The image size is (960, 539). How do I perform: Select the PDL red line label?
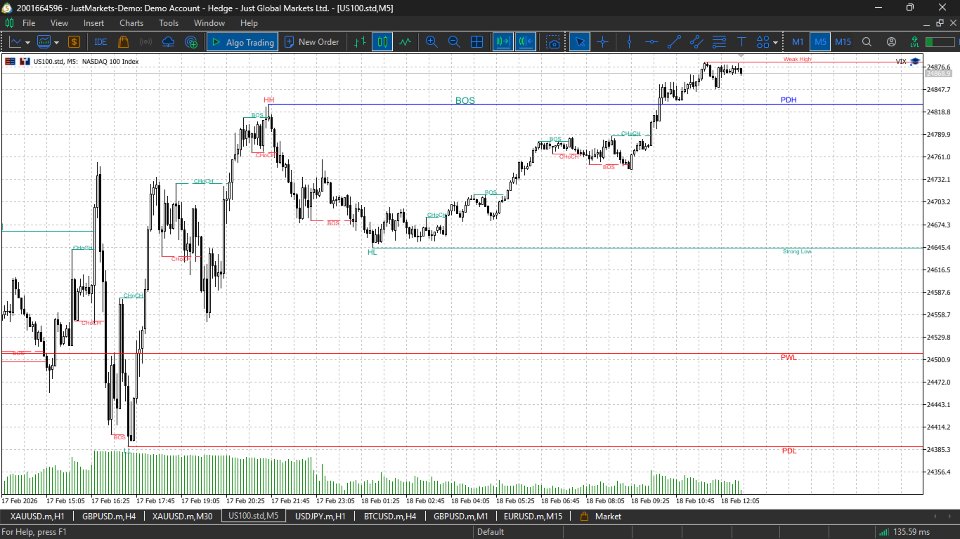789,451
